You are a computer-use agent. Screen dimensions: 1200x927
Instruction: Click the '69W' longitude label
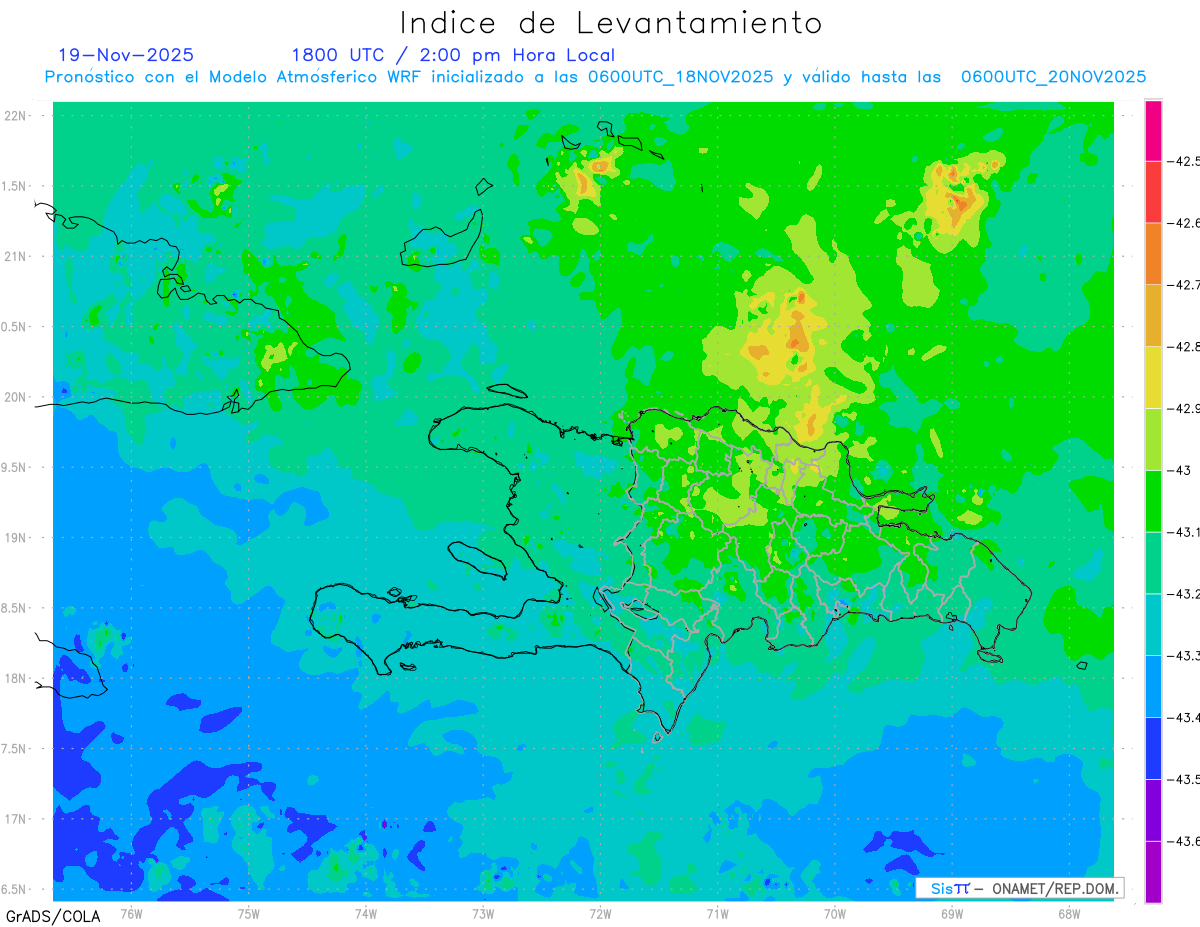952,913
